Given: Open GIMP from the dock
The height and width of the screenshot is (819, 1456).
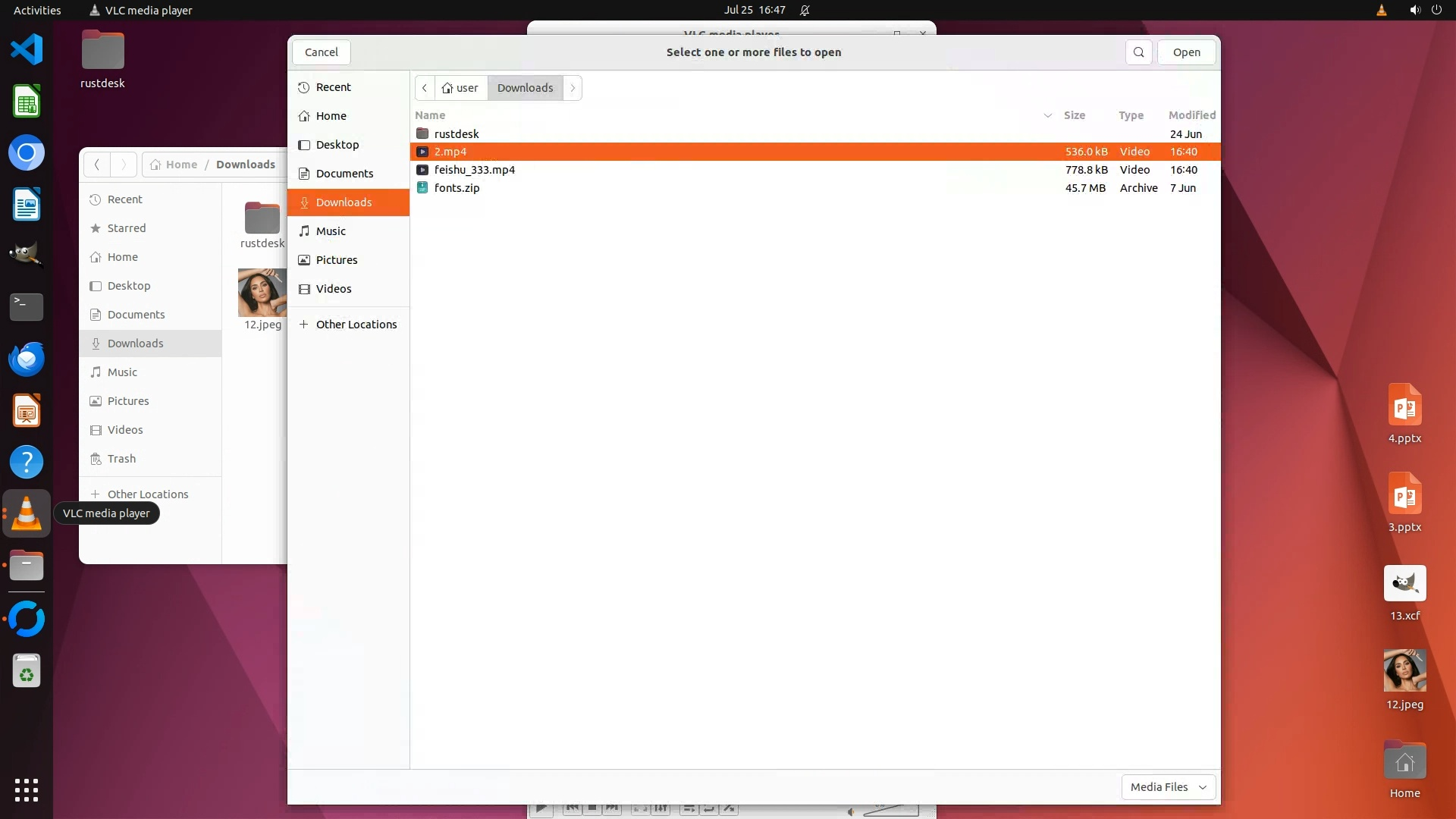Looking at the screenshot, I should tap(27, 256).
